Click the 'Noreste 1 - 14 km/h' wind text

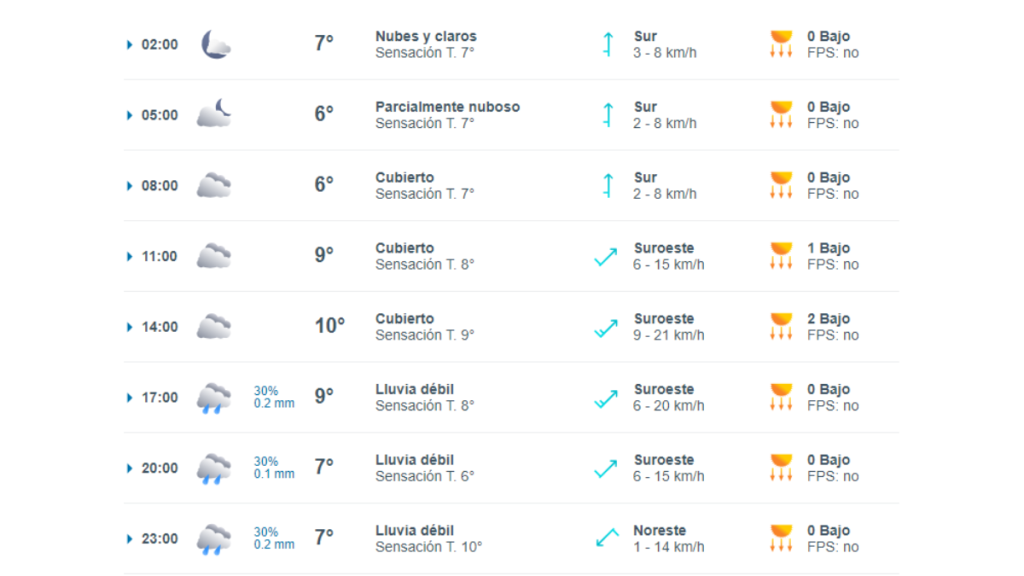click(x=669, y=539)
